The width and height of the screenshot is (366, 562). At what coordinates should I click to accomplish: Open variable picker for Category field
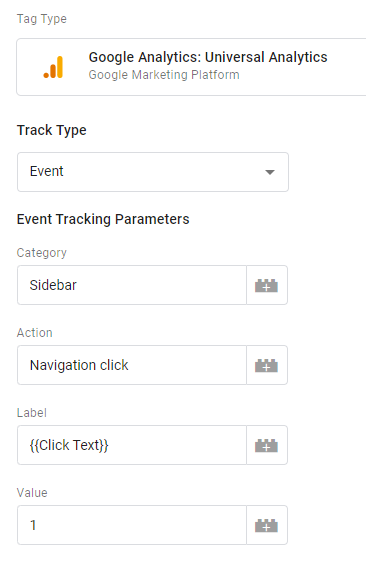coord(267,285)
